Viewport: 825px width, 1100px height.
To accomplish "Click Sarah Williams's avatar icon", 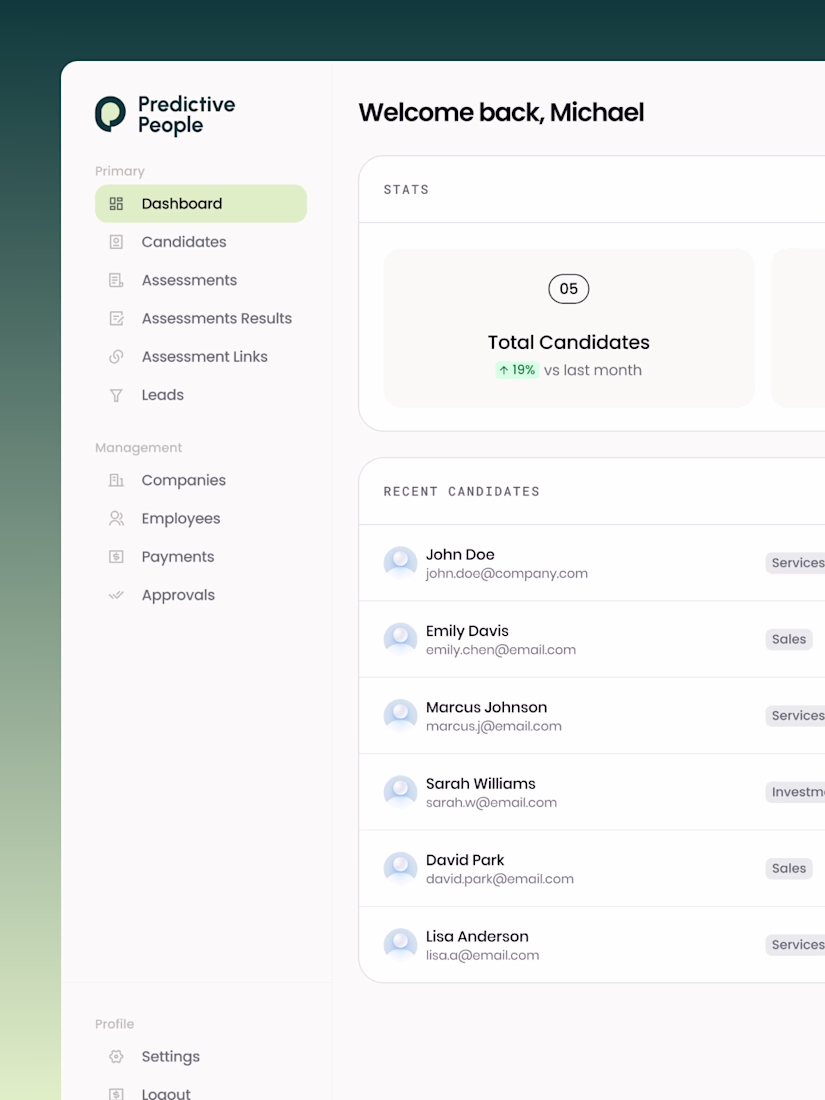I will [401, 792].
